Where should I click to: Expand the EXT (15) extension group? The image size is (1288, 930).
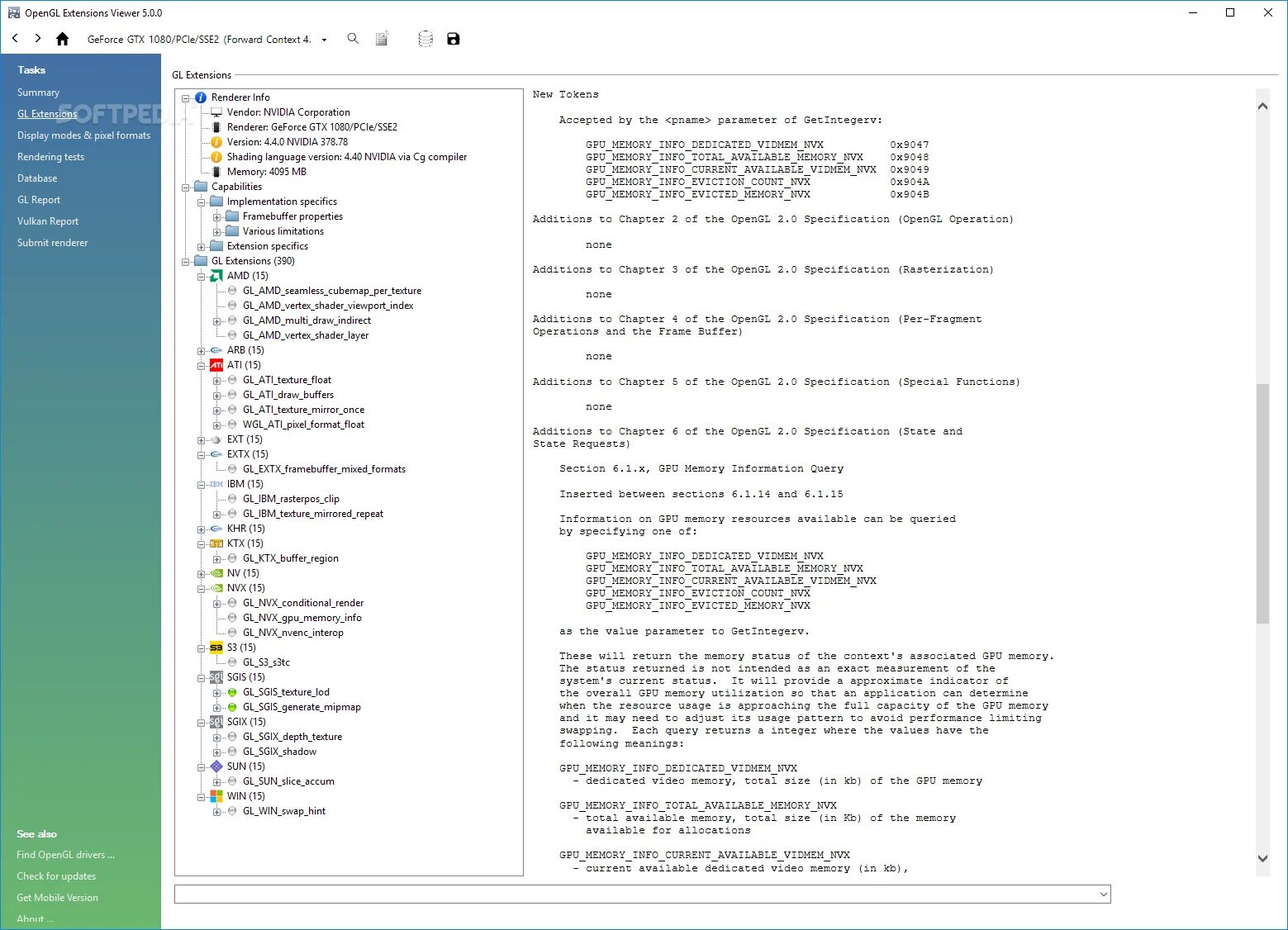pos(202,440)
